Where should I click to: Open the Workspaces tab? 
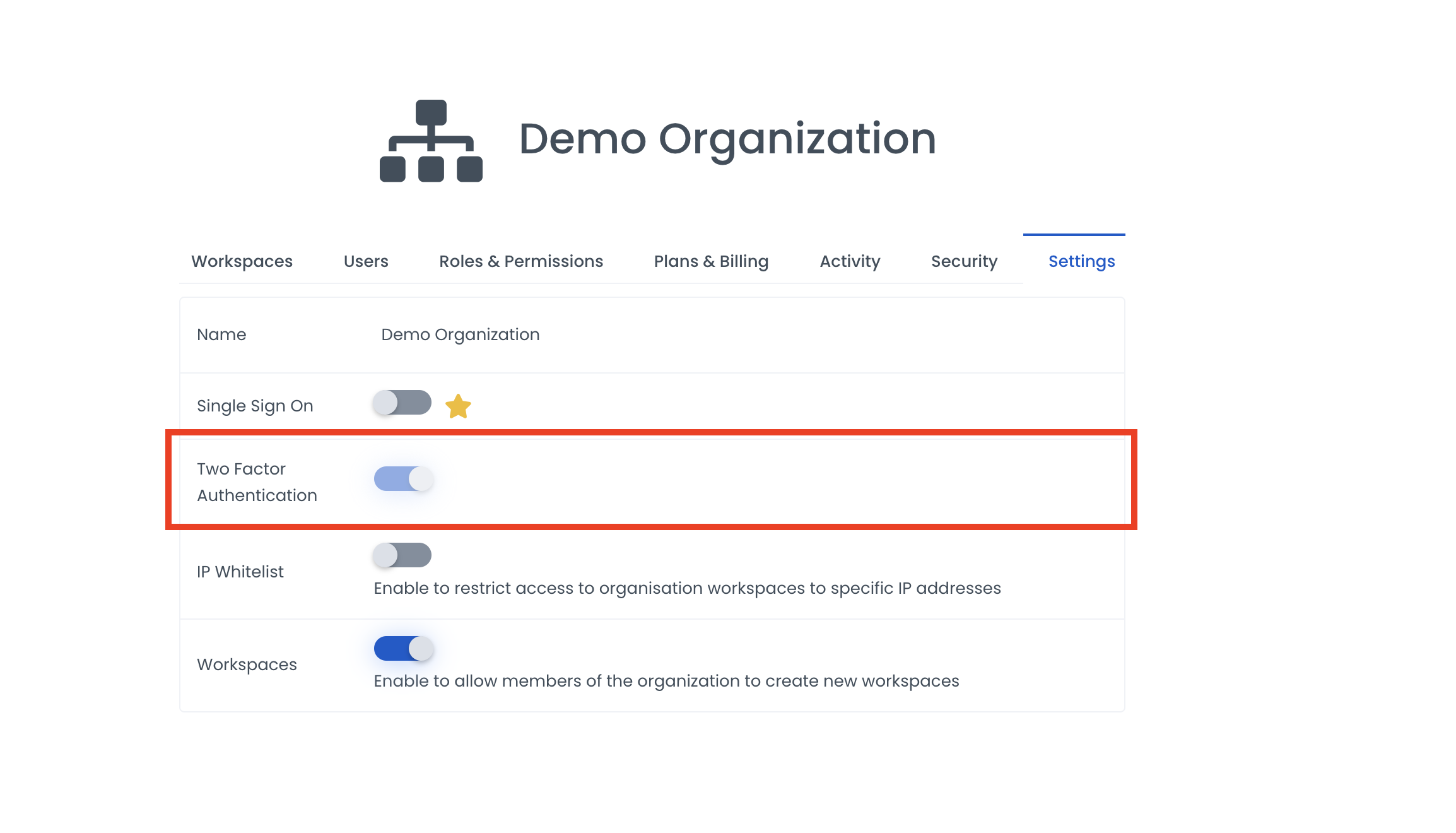(x=242, y=261)
